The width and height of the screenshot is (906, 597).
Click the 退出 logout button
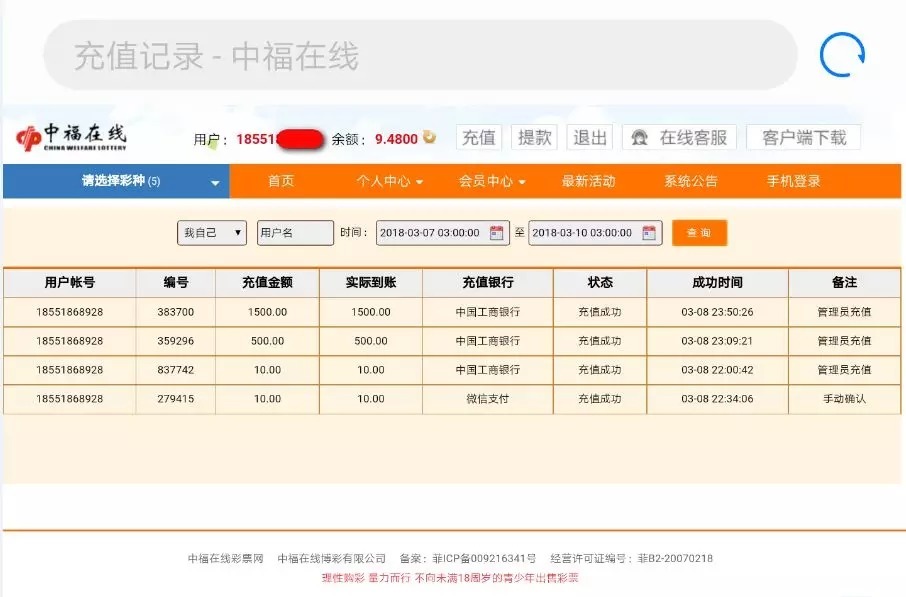click(x=589, y=137)
